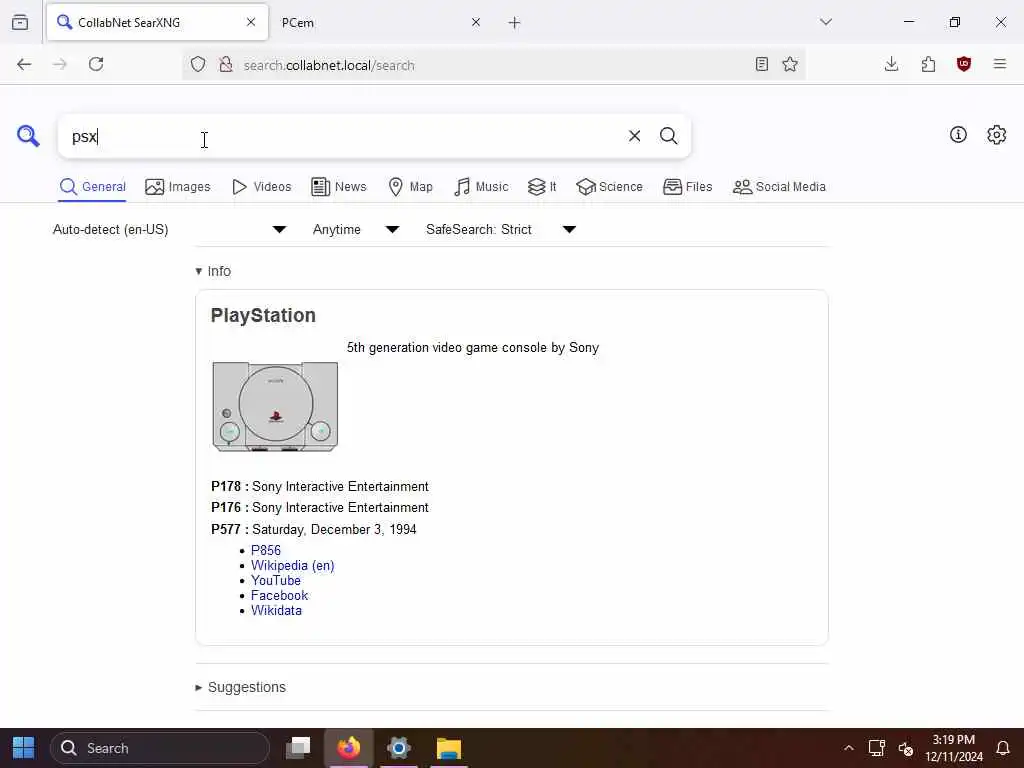Select the Images search category

pyautogui.click(x=178, y=187)
